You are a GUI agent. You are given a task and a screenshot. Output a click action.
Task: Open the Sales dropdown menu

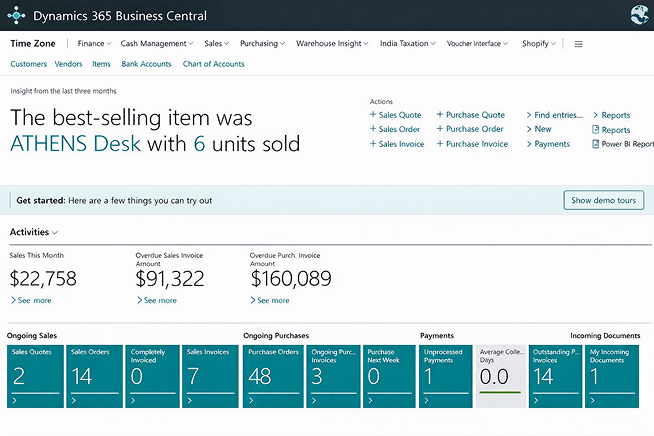click(216, 43)
